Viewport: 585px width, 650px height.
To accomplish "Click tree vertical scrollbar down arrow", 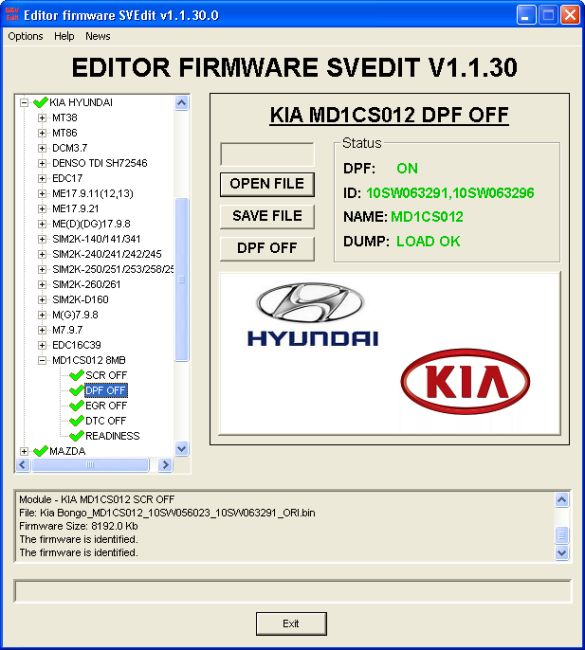I will pos(182,449).
